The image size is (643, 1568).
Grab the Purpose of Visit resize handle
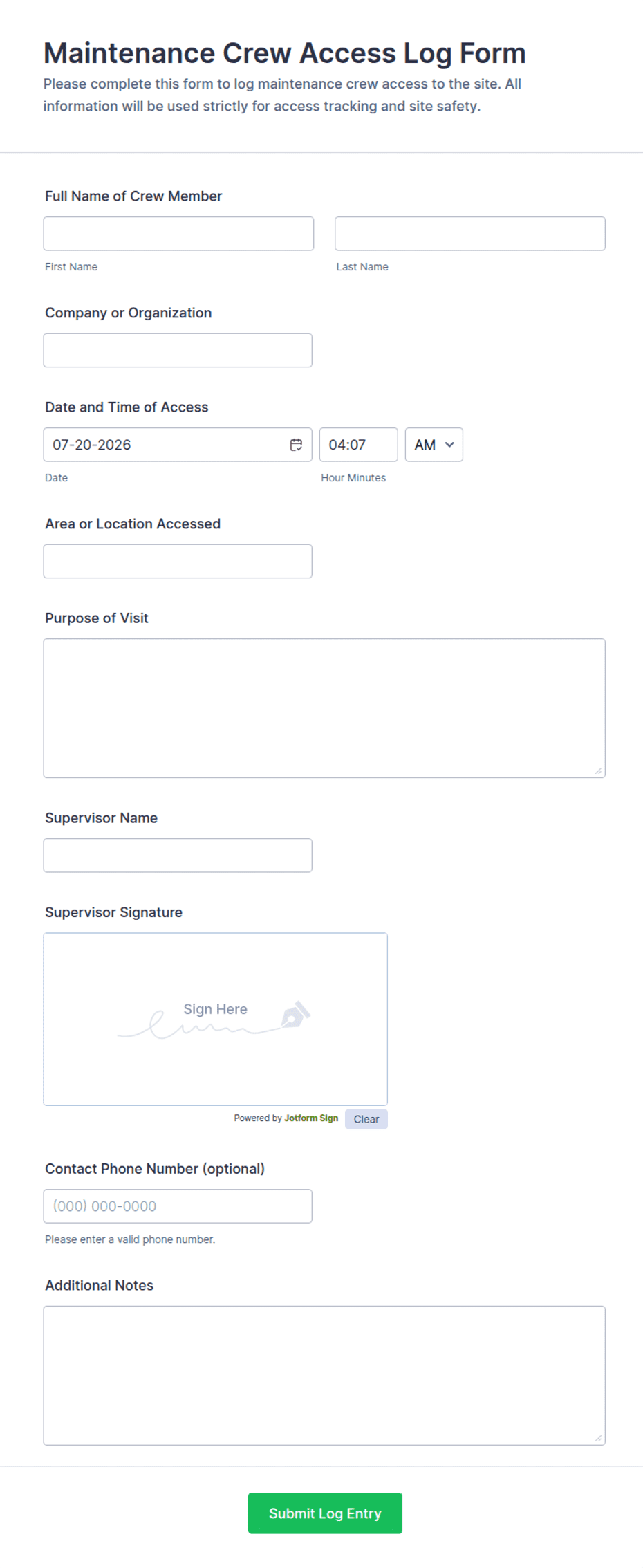tap(598, 771)
